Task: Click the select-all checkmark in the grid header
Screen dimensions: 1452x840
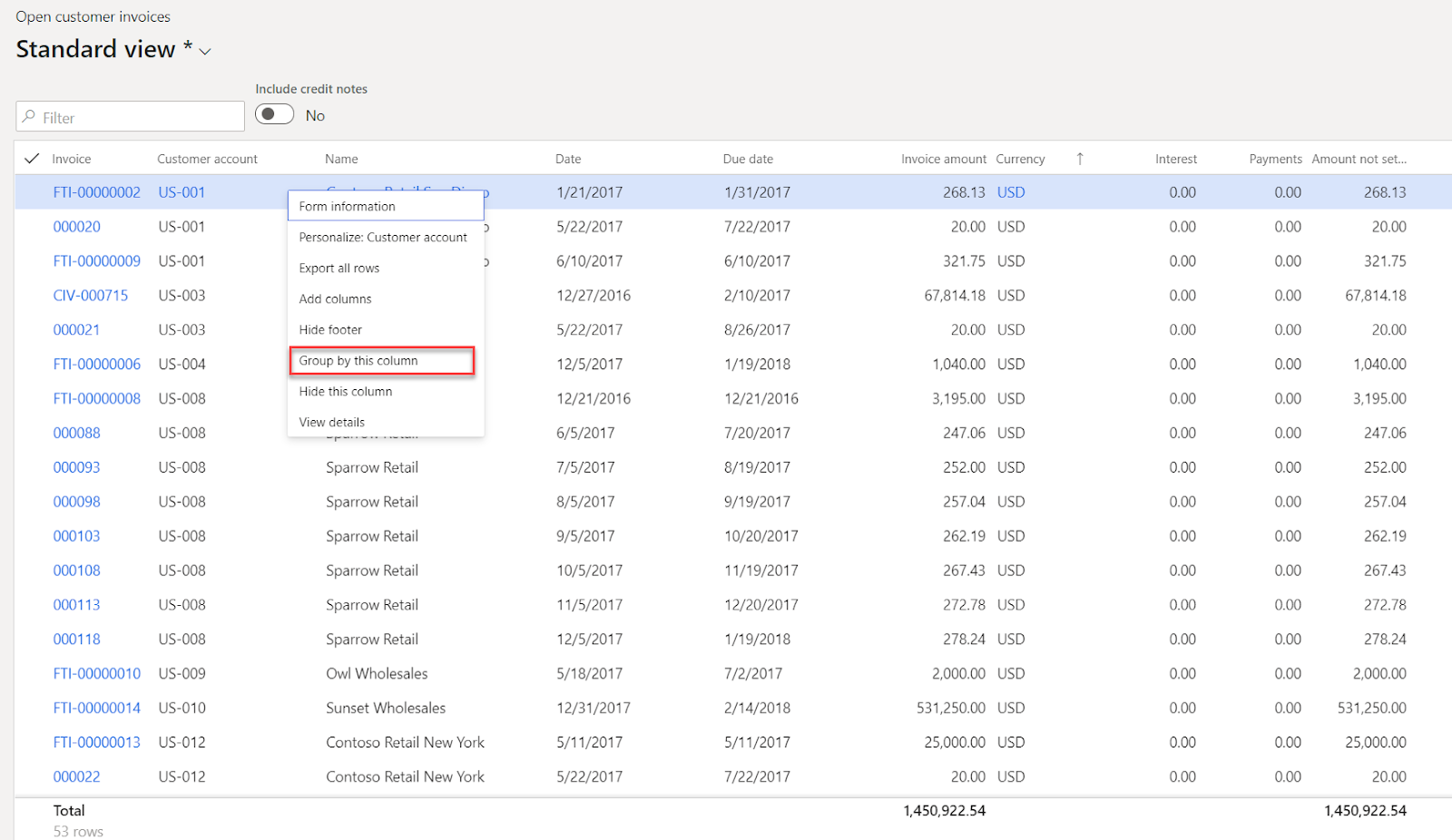Action: click(31, 157)
